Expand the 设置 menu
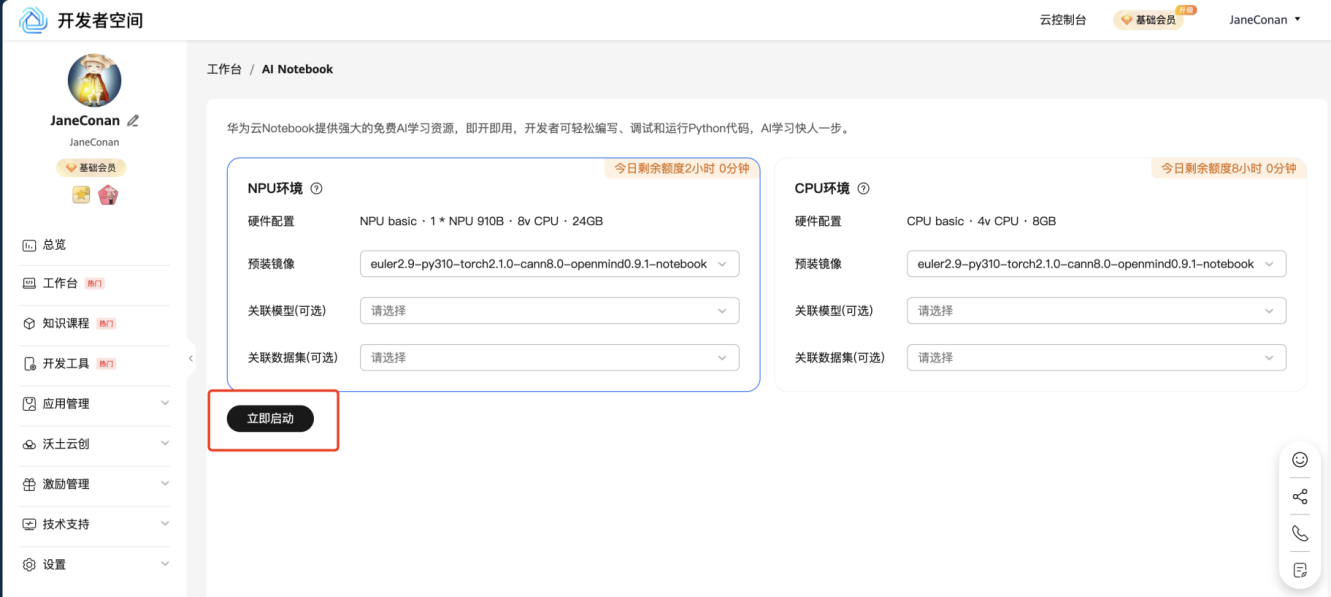The height and width of the screenshot is (597, 1331). [x=95, y=564]
